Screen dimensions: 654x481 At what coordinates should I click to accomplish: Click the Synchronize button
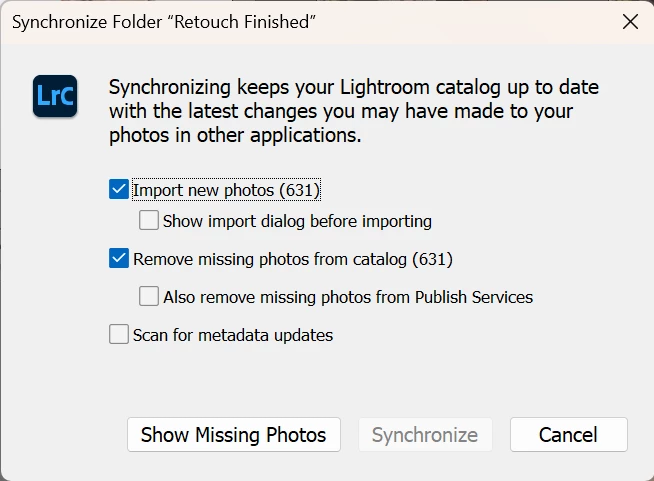click(425, 435)
